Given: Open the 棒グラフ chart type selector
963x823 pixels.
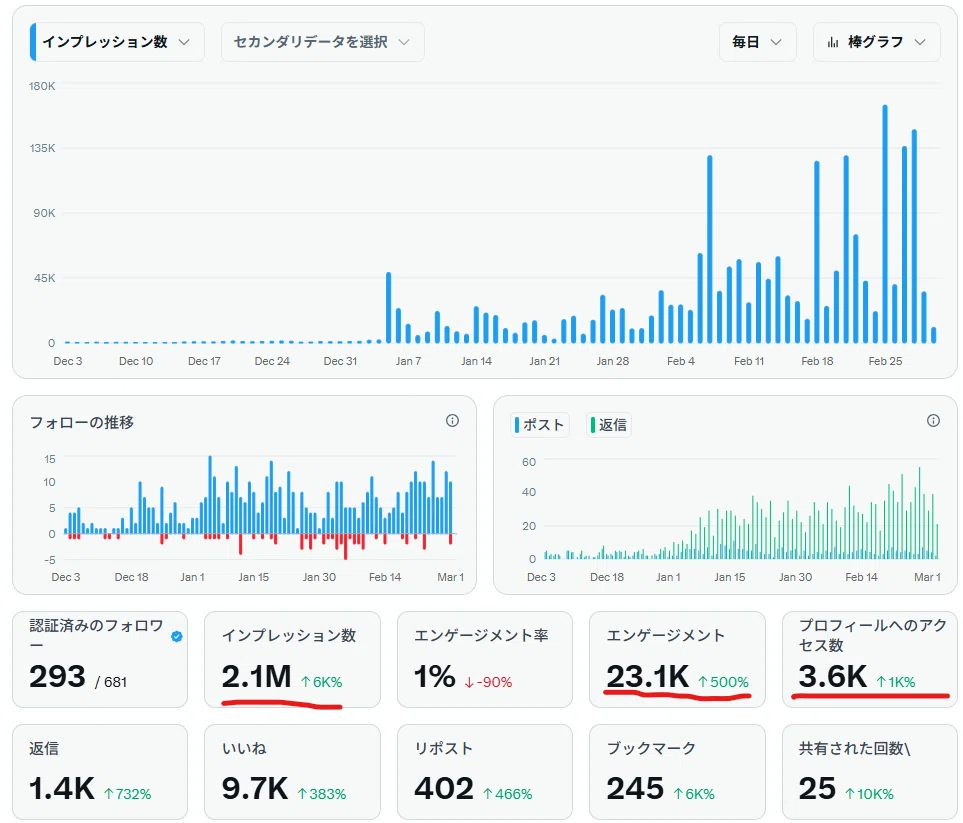Looking at the screenshot, I should pyautogui.click(x=876, y=42).
